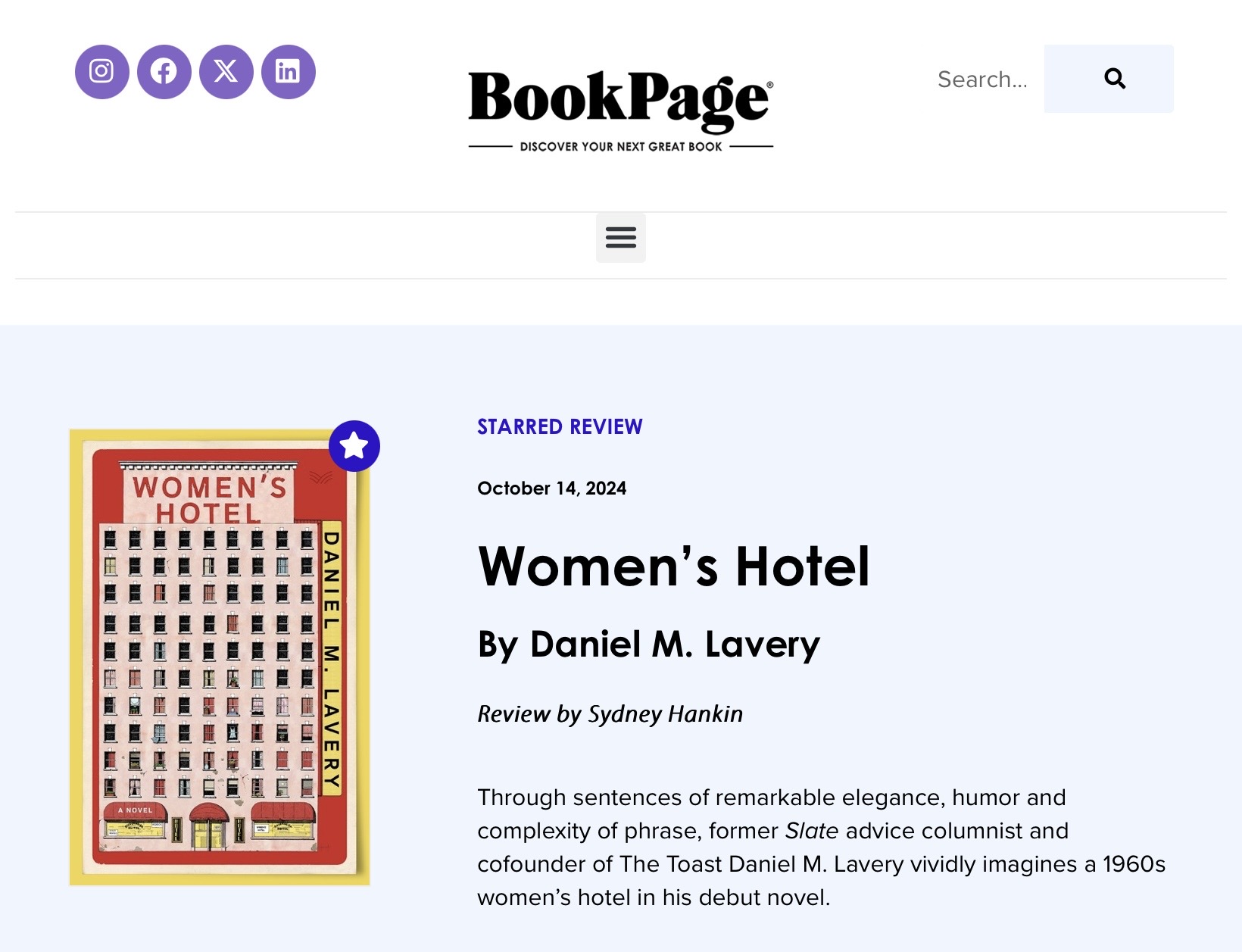Click into the Search field
The image size is (1242, 952).
pyautogui.click(x=983, y=79)
